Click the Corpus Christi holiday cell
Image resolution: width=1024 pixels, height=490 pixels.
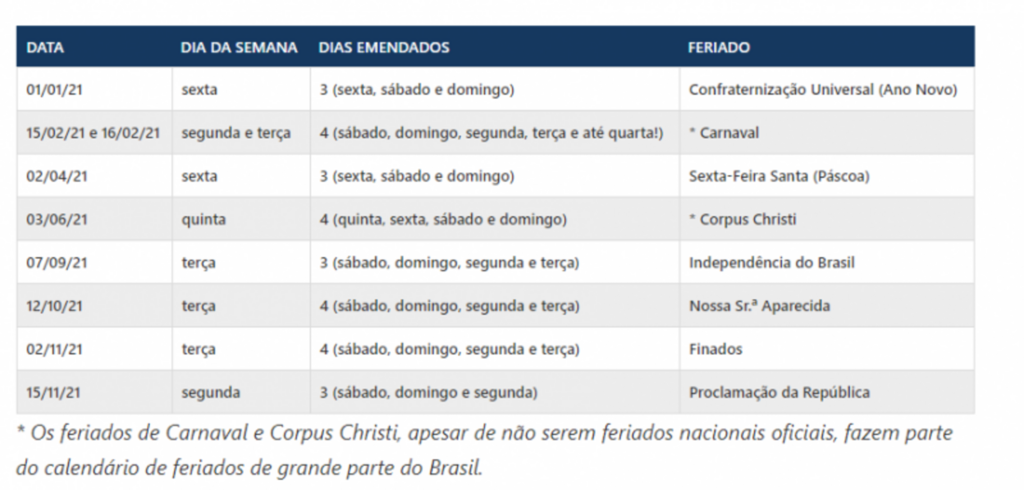[x=827, y=219]
